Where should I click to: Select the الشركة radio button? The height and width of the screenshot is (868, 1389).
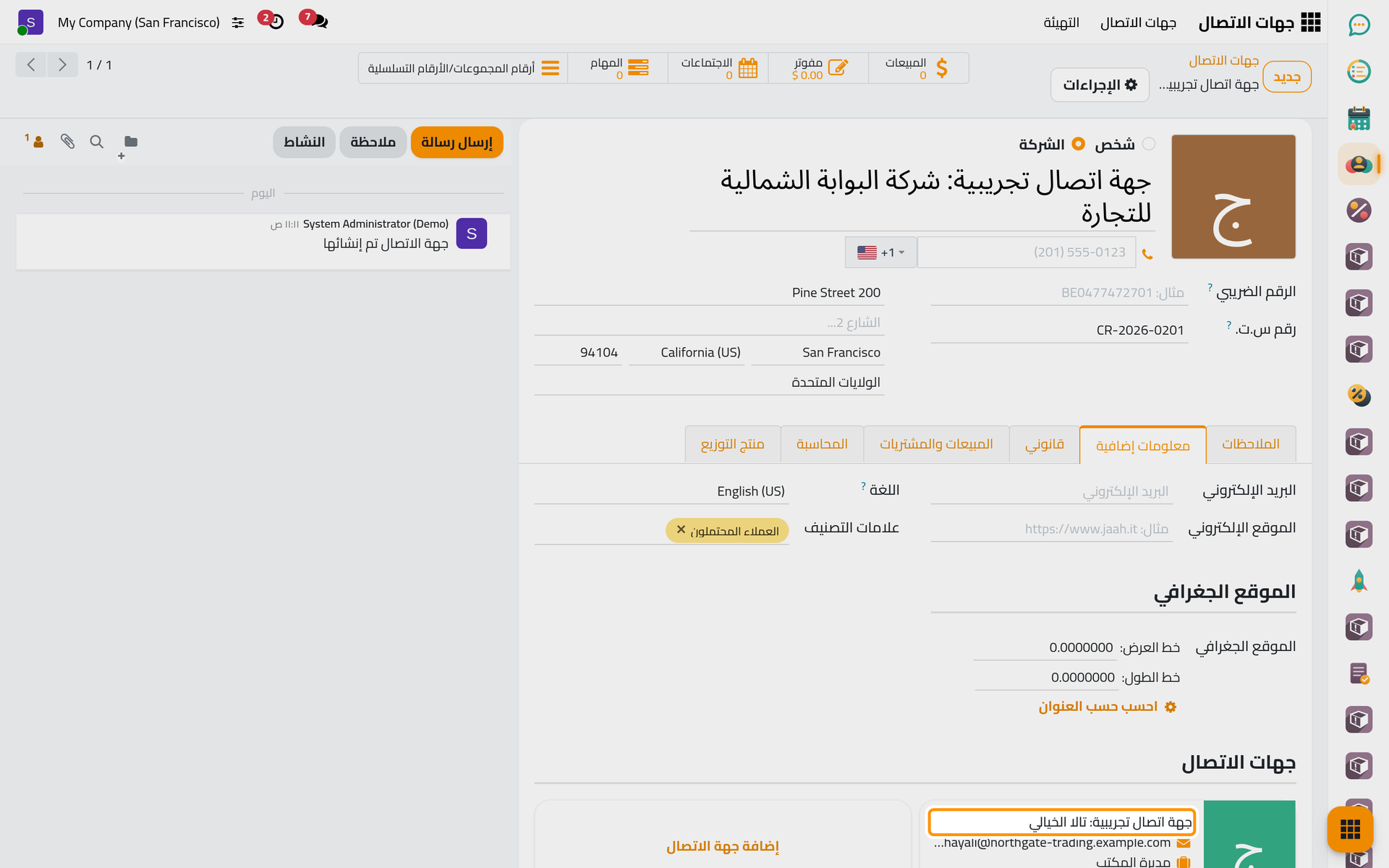pos(1078,144)
